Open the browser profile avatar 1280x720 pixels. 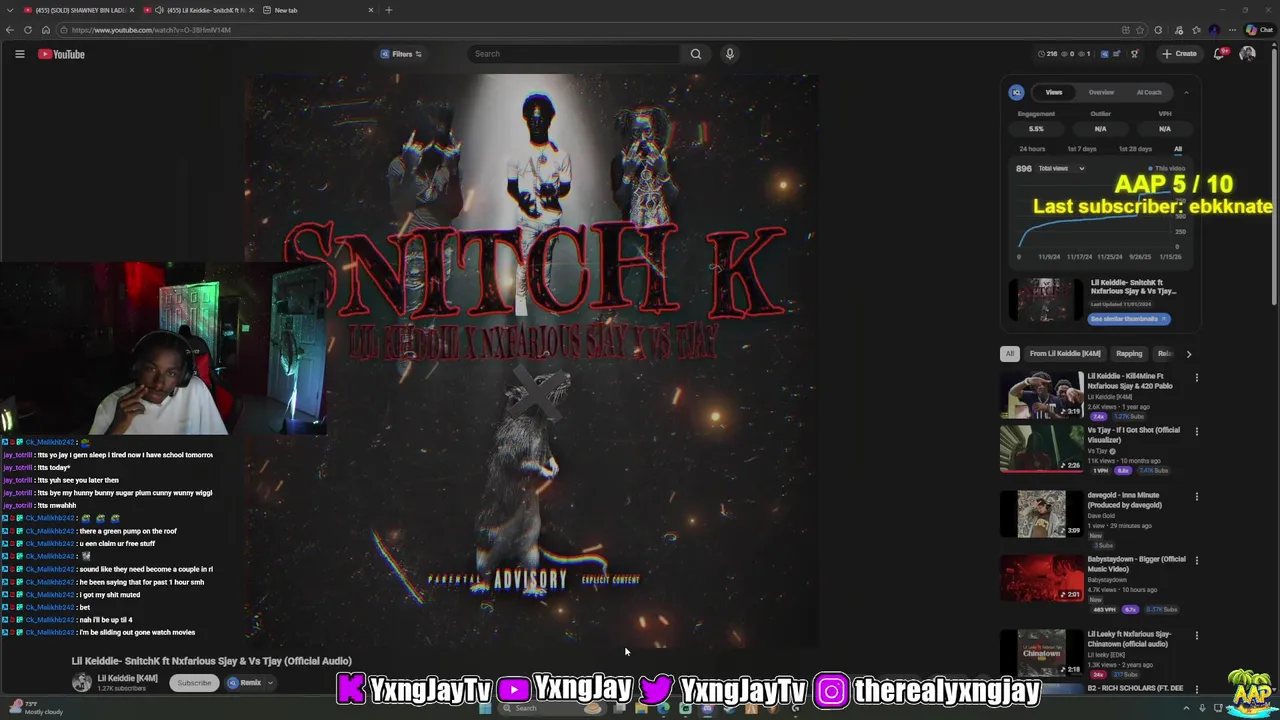pyautogui.click(x=1214, y=30)
